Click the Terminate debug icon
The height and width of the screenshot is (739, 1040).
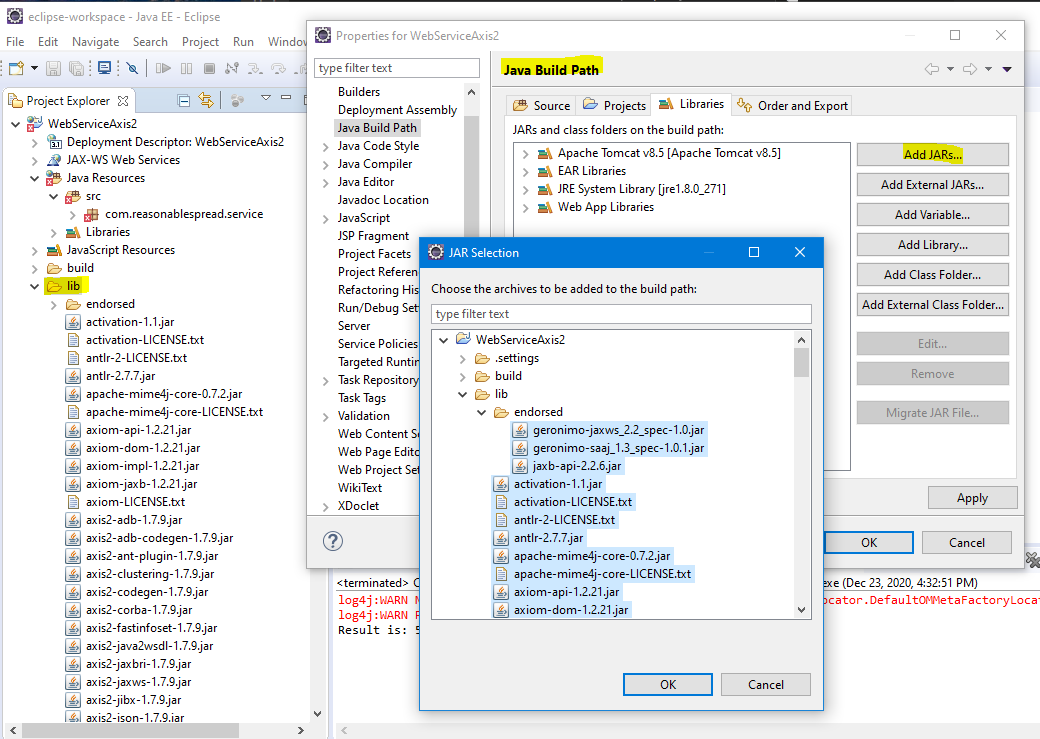(x=209, y=68)
